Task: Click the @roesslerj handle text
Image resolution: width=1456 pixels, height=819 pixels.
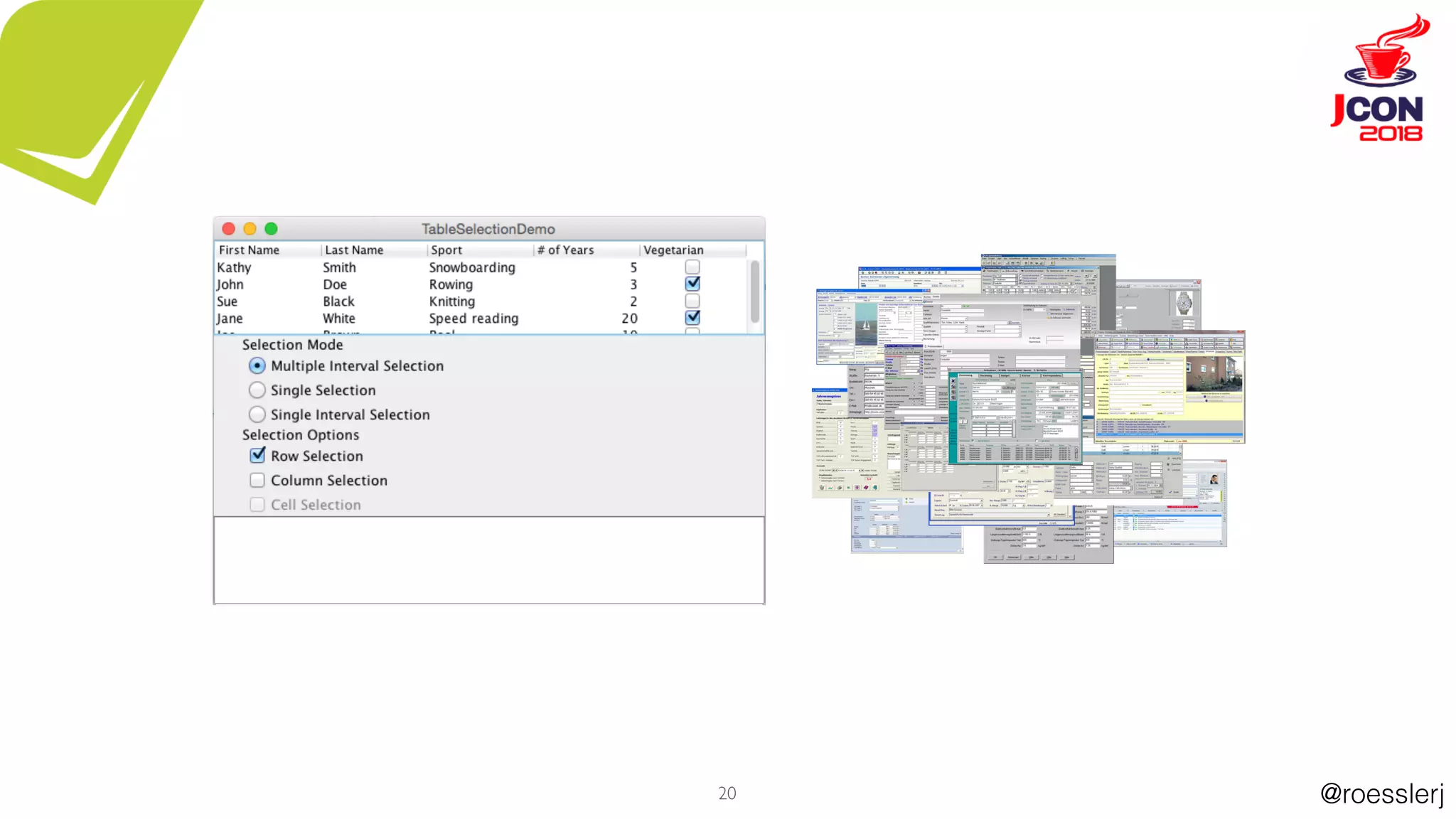Action: [x=1381, y=793]
